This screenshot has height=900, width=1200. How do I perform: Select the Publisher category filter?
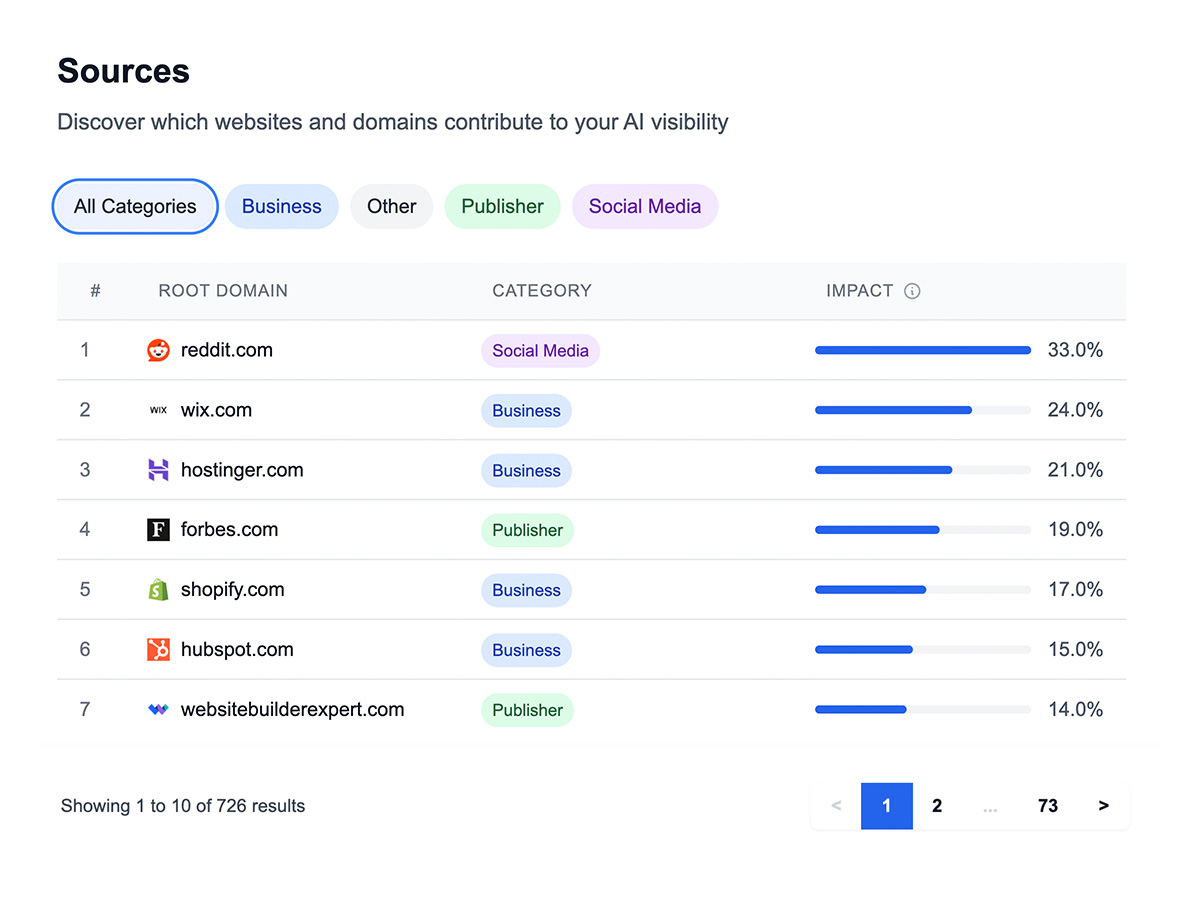(502, 206)
